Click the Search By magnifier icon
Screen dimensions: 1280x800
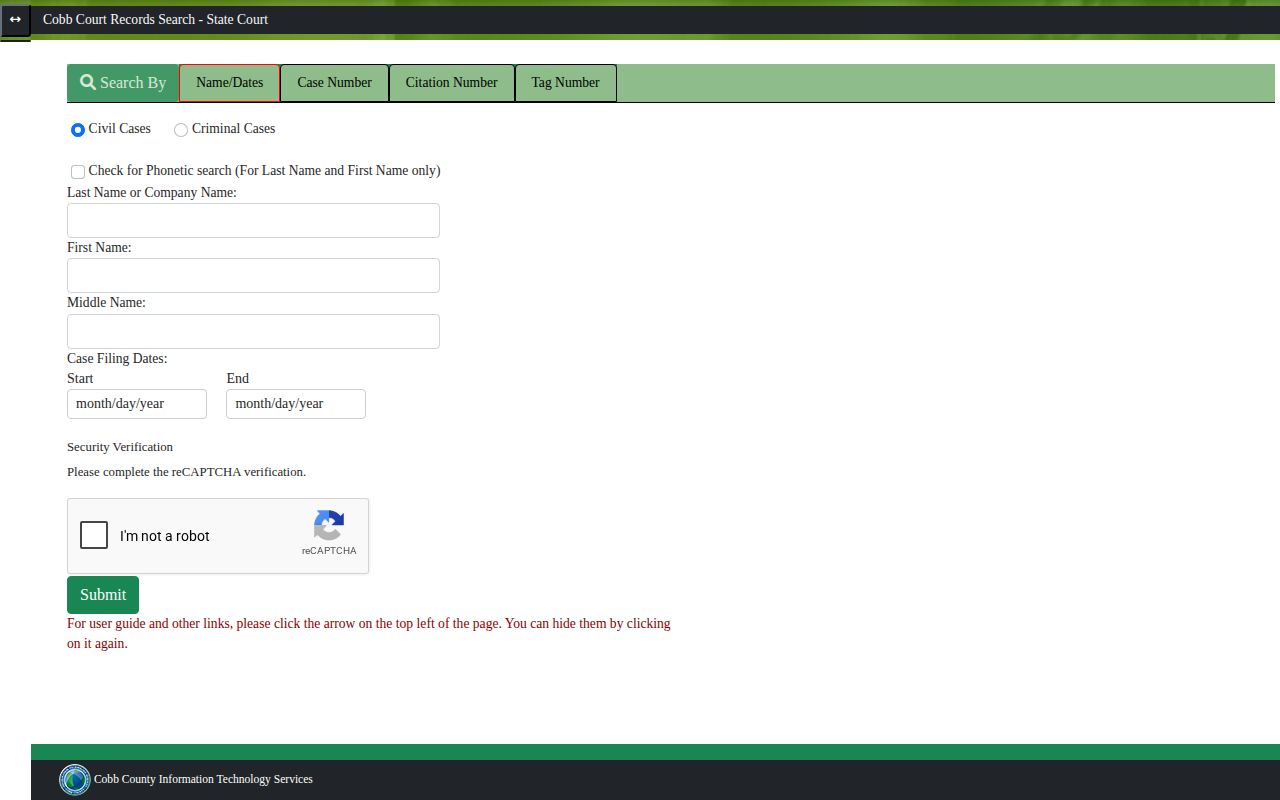(x=88, y=82)
